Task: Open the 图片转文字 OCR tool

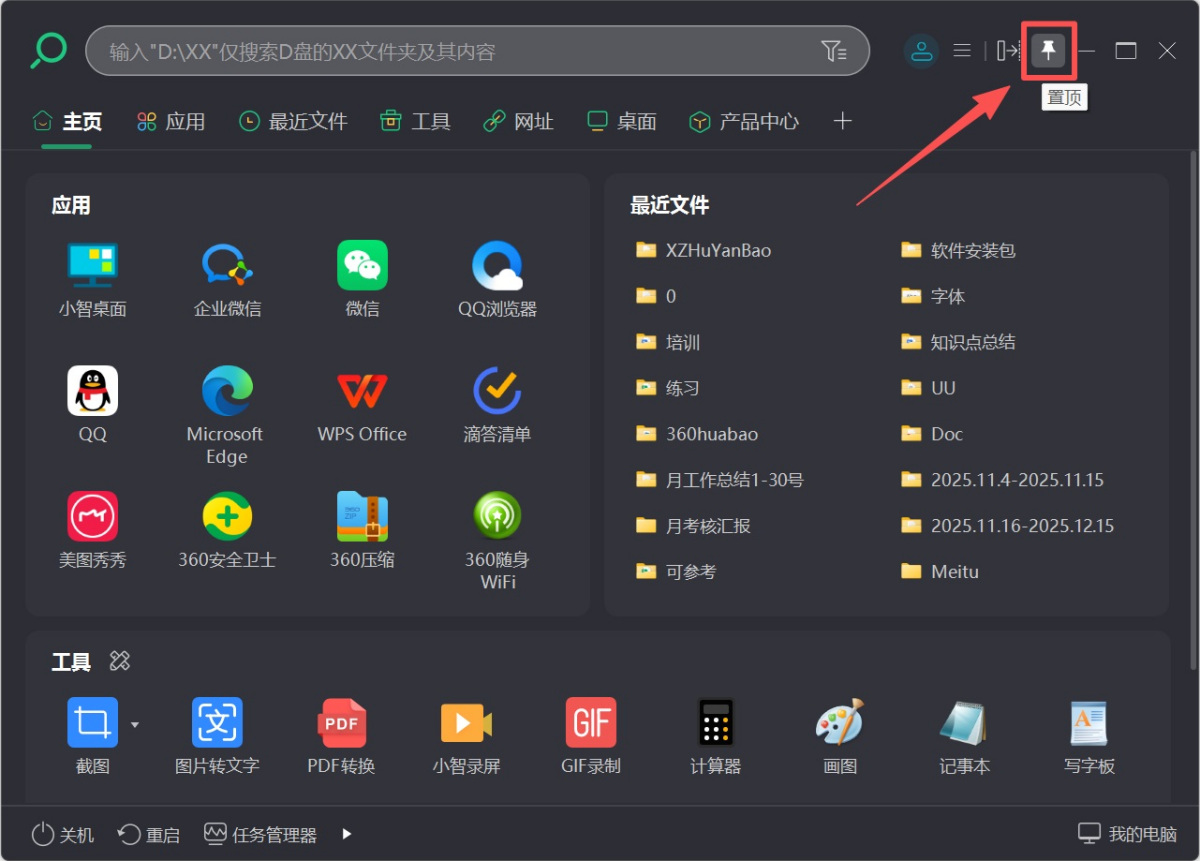Action: (217, 722)
